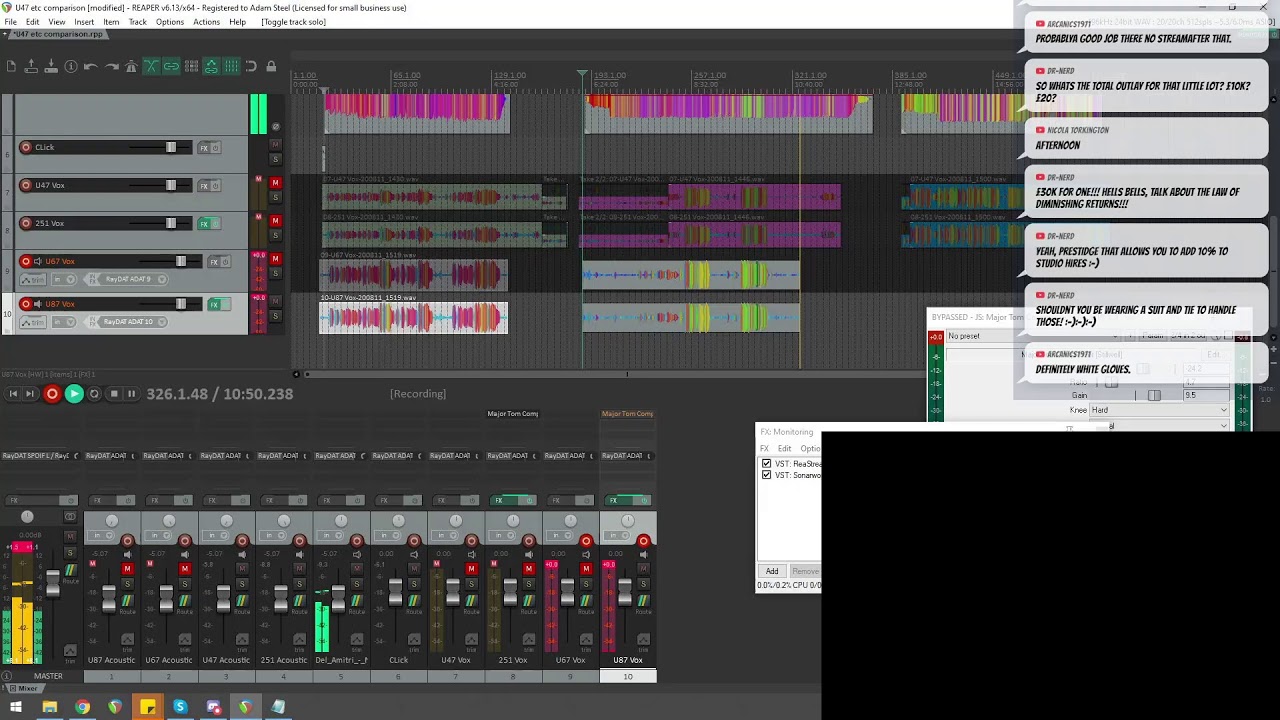
Task: Toggle the repeat loop transport button
Action: coord(94,394)
